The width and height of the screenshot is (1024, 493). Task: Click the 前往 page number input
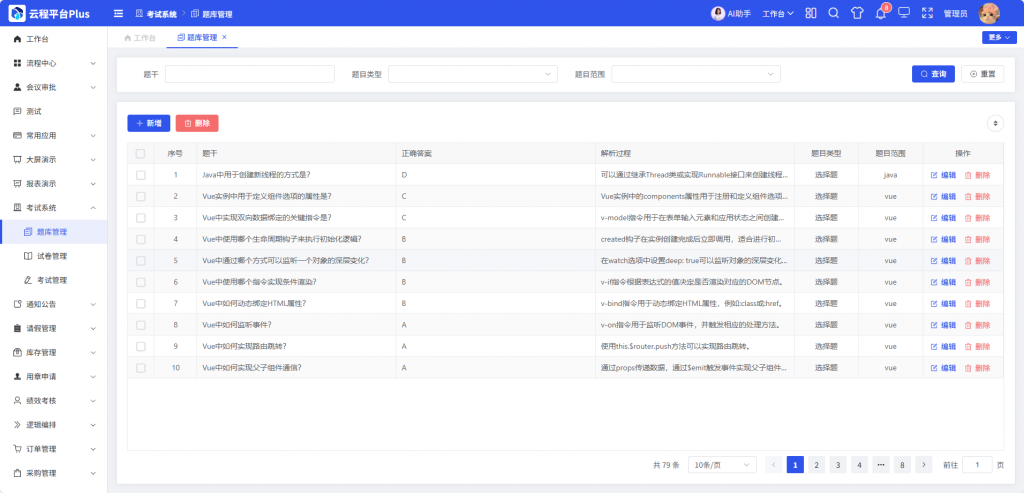(977, 465)
